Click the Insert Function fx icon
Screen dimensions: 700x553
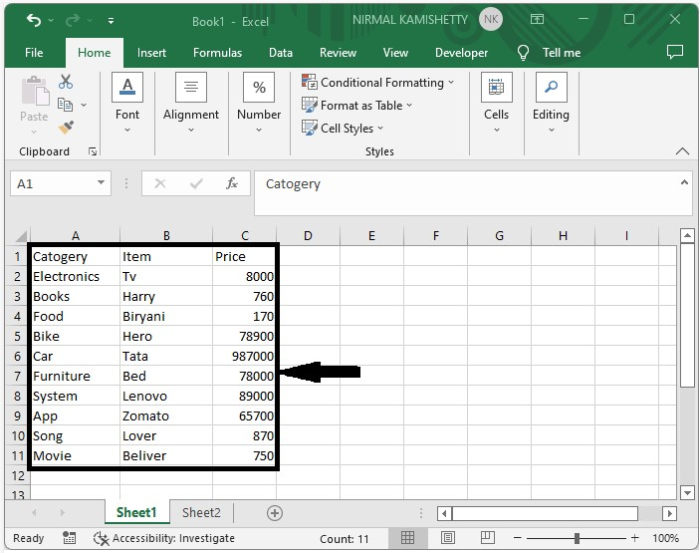(x=232, y=183)
